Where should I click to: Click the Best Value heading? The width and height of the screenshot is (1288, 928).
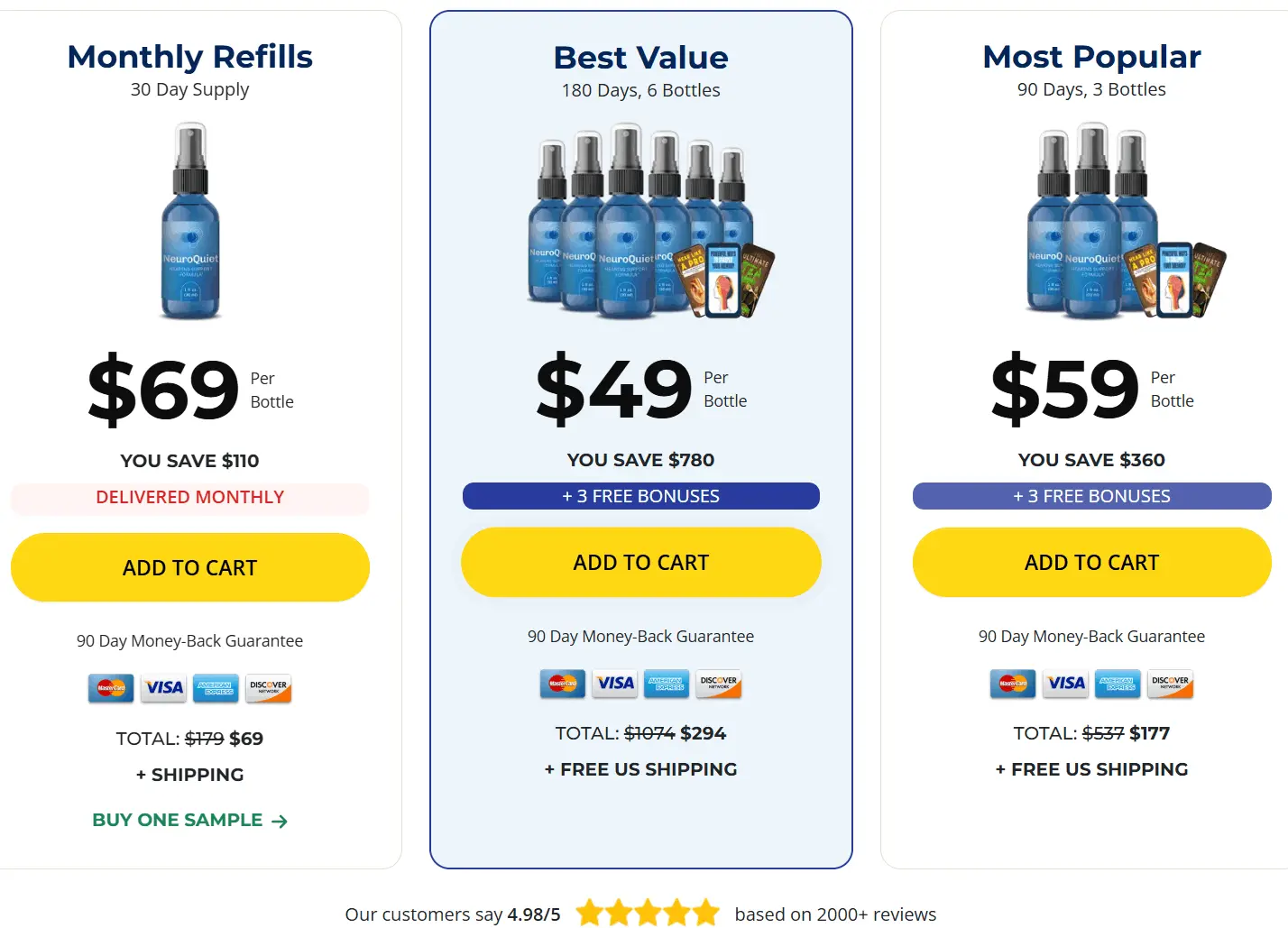click(641, 58)
